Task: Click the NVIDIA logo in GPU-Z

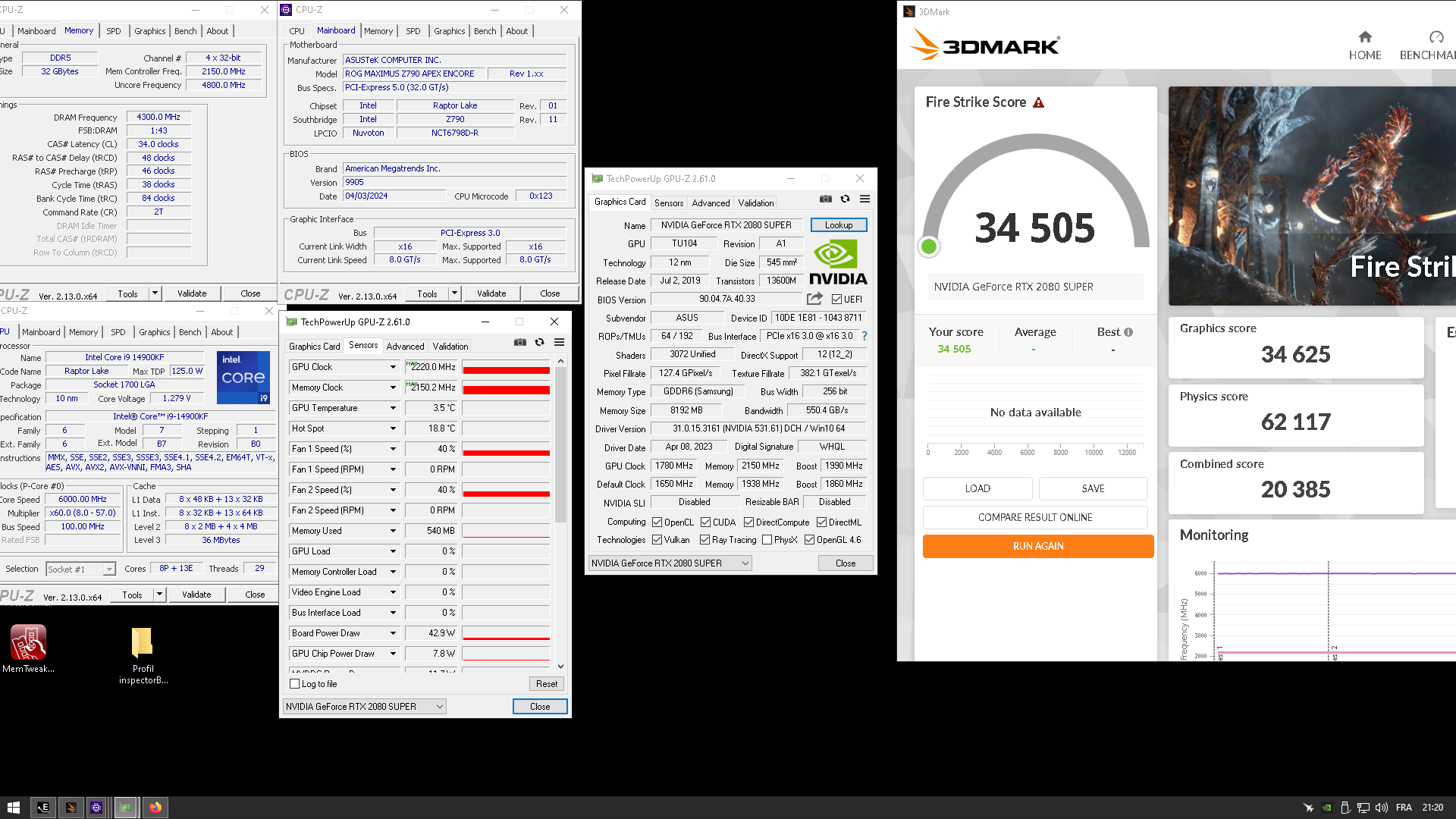Action: point(838,262)
